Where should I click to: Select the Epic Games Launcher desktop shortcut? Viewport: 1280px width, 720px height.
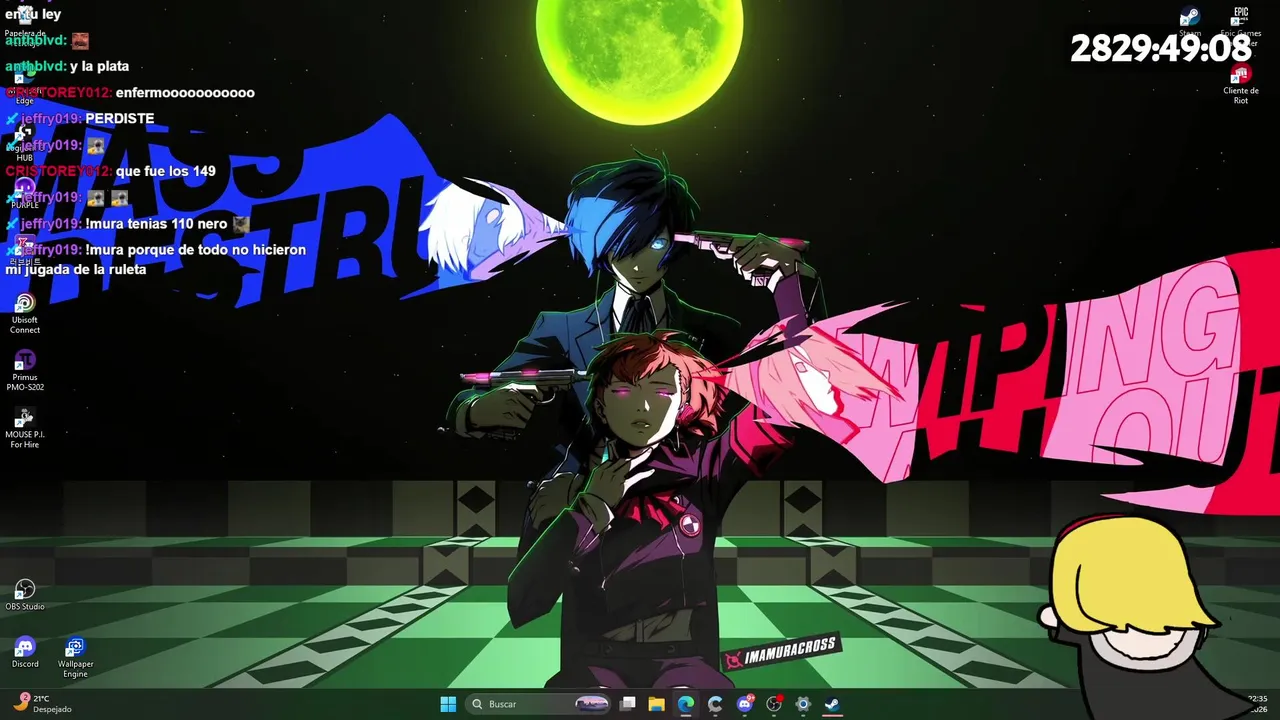(1241, 25)
